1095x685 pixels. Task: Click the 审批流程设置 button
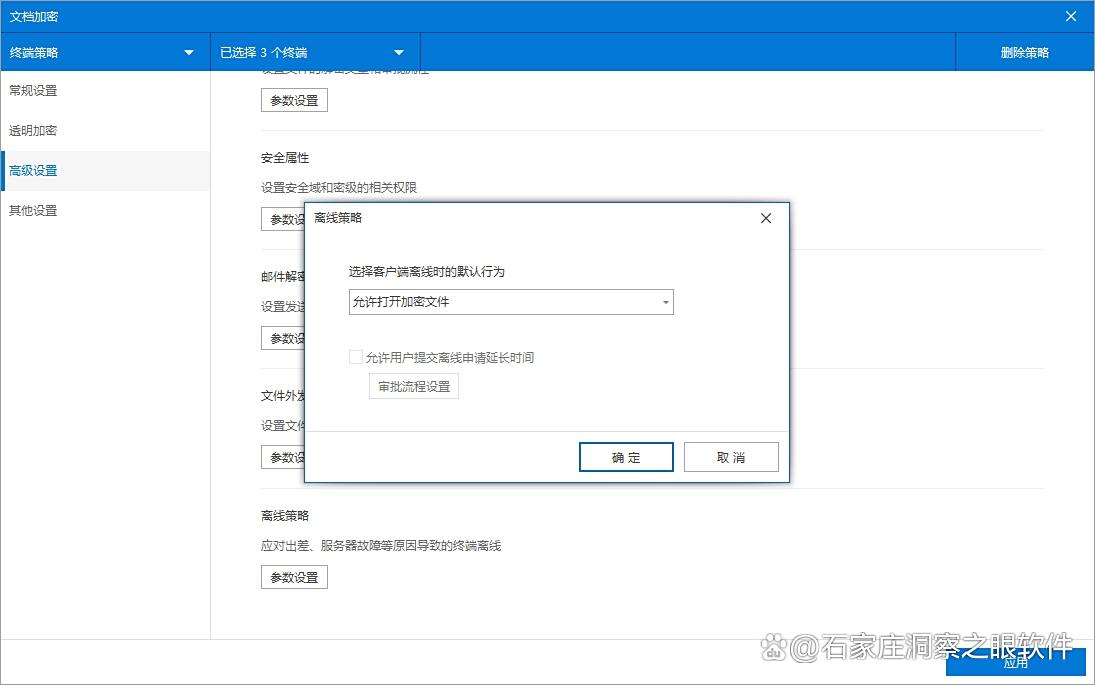click(x=414, y=387)
